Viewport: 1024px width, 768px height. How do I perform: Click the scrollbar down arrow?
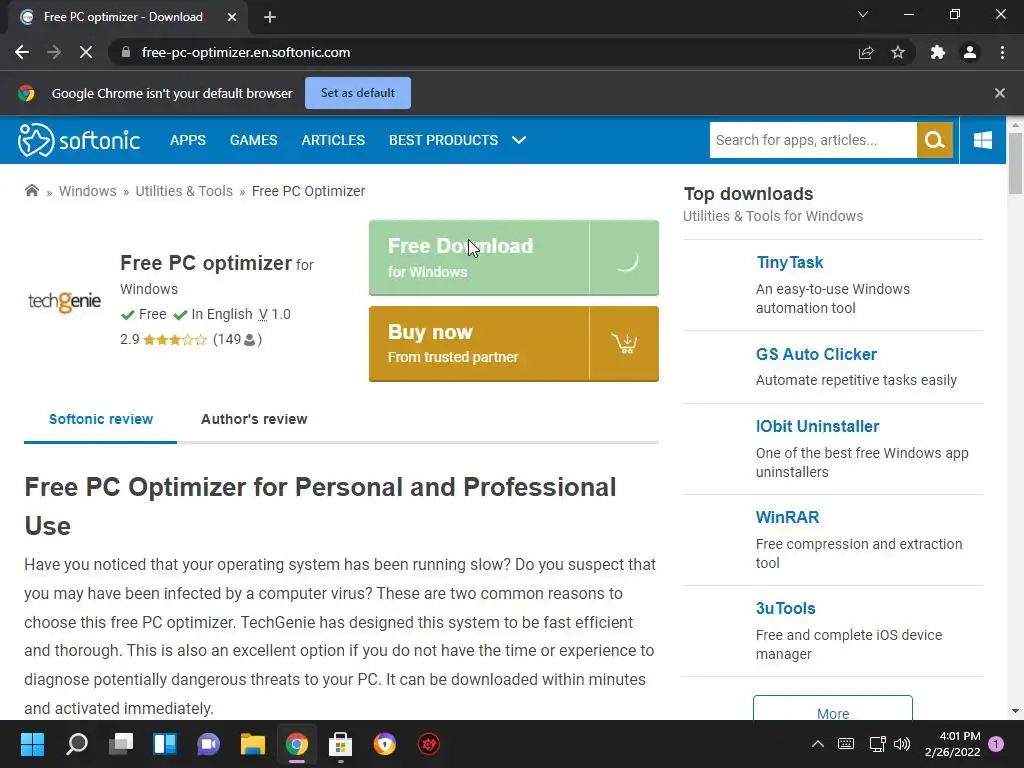pos(1014,711)
